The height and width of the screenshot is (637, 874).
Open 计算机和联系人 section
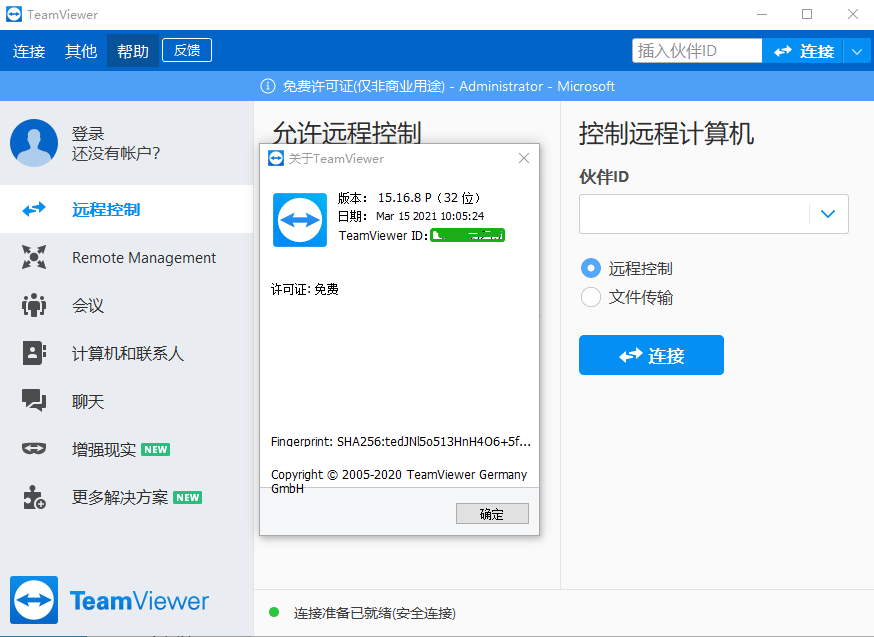127,353
